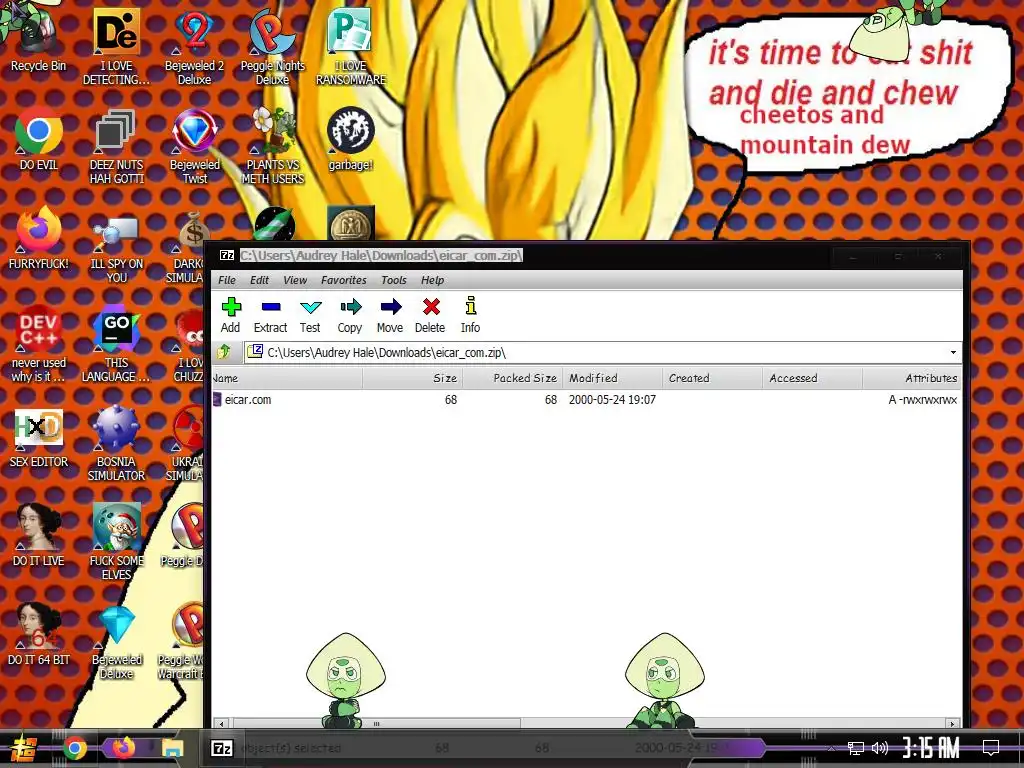Sort by the Accessed column header
This screenshot has width=1024, height=768.
812,378
